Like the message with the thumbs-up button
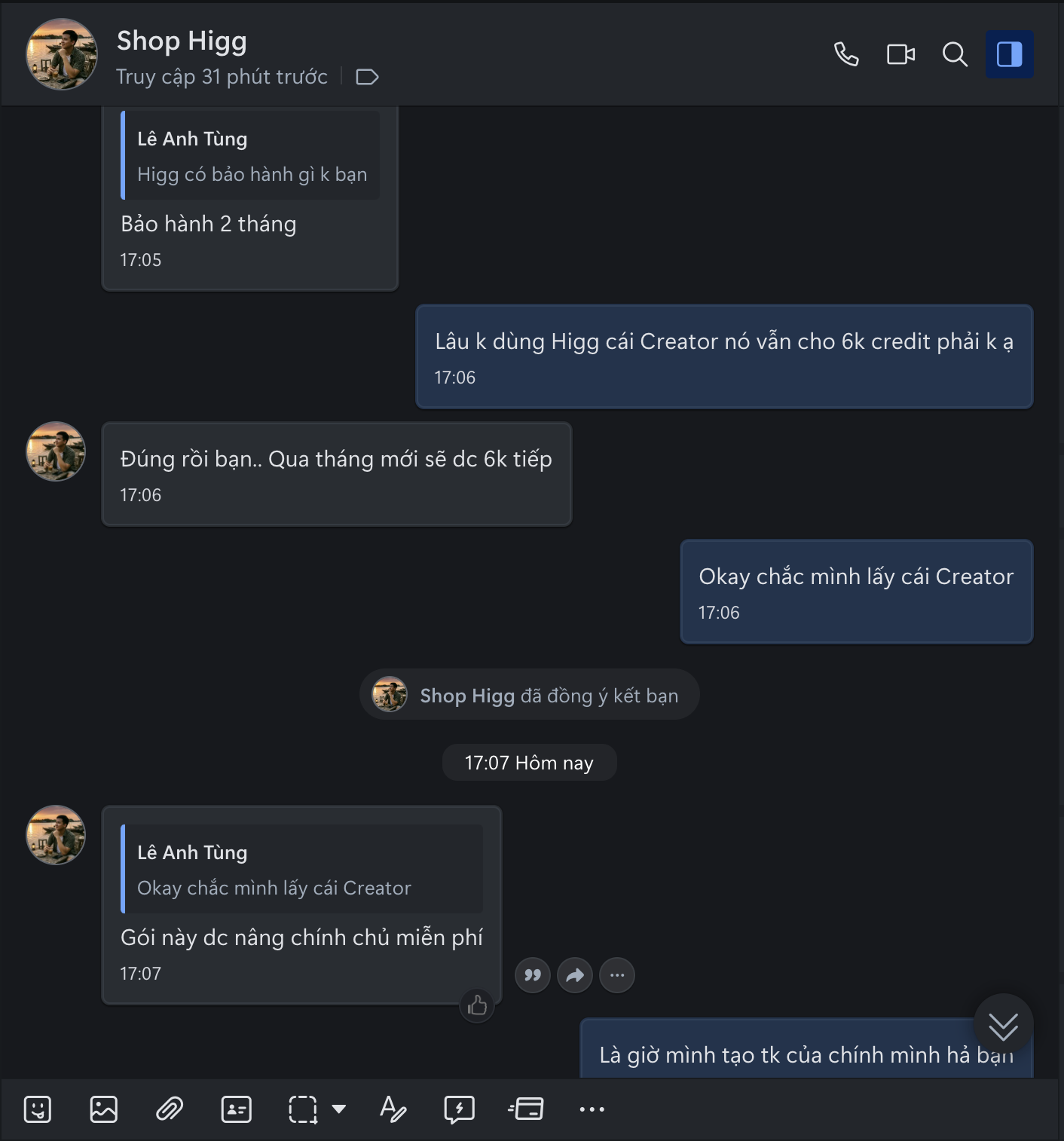This screenshot has width=1064, height=1141. click(x=477, y=1005)
